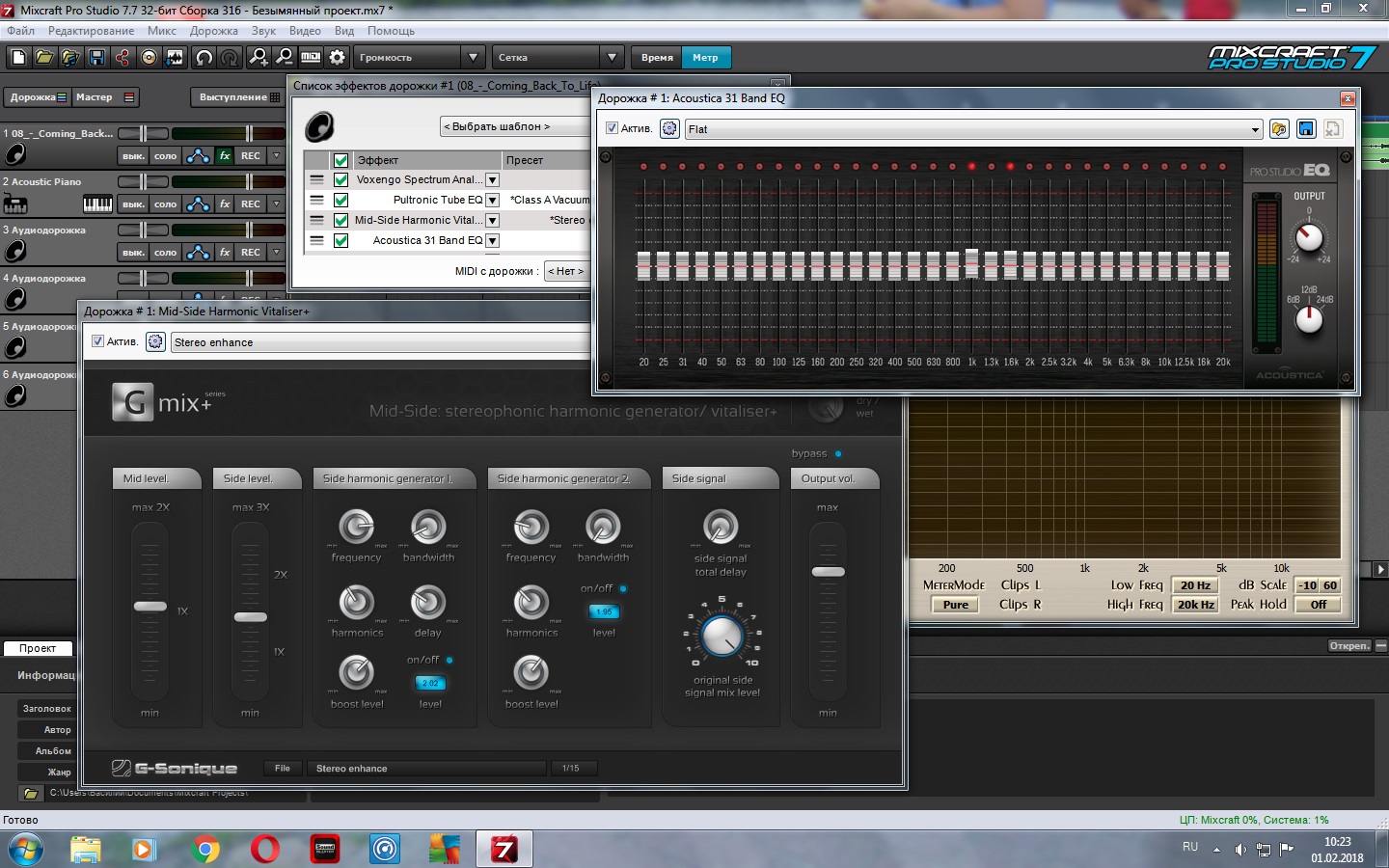Open preferences gear icon in toolbar
1389x868 pixels.
click(337, 58)
